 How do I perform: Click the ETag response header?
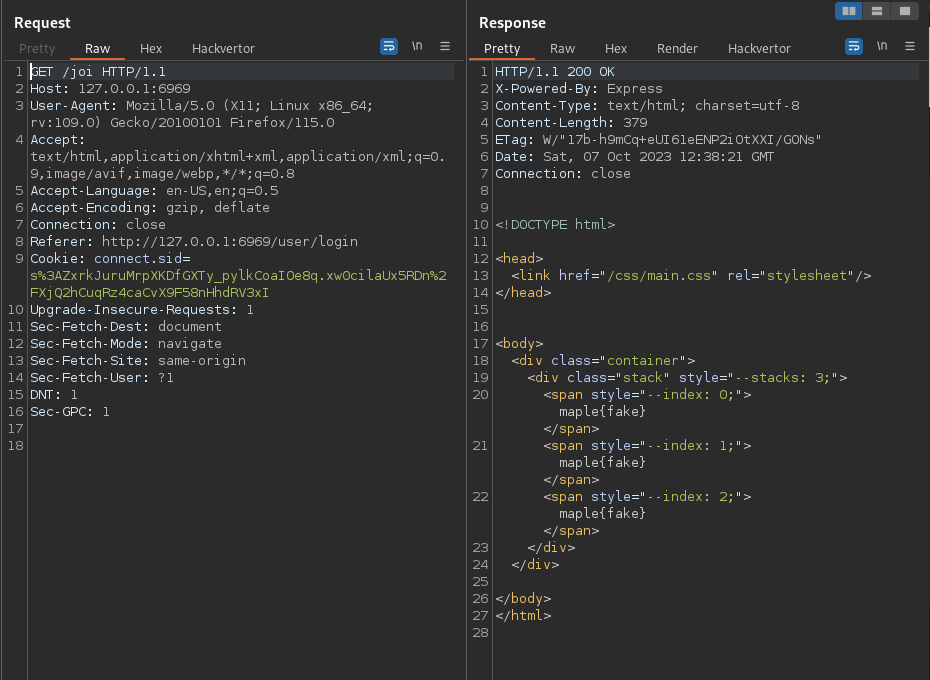[658, 140]
